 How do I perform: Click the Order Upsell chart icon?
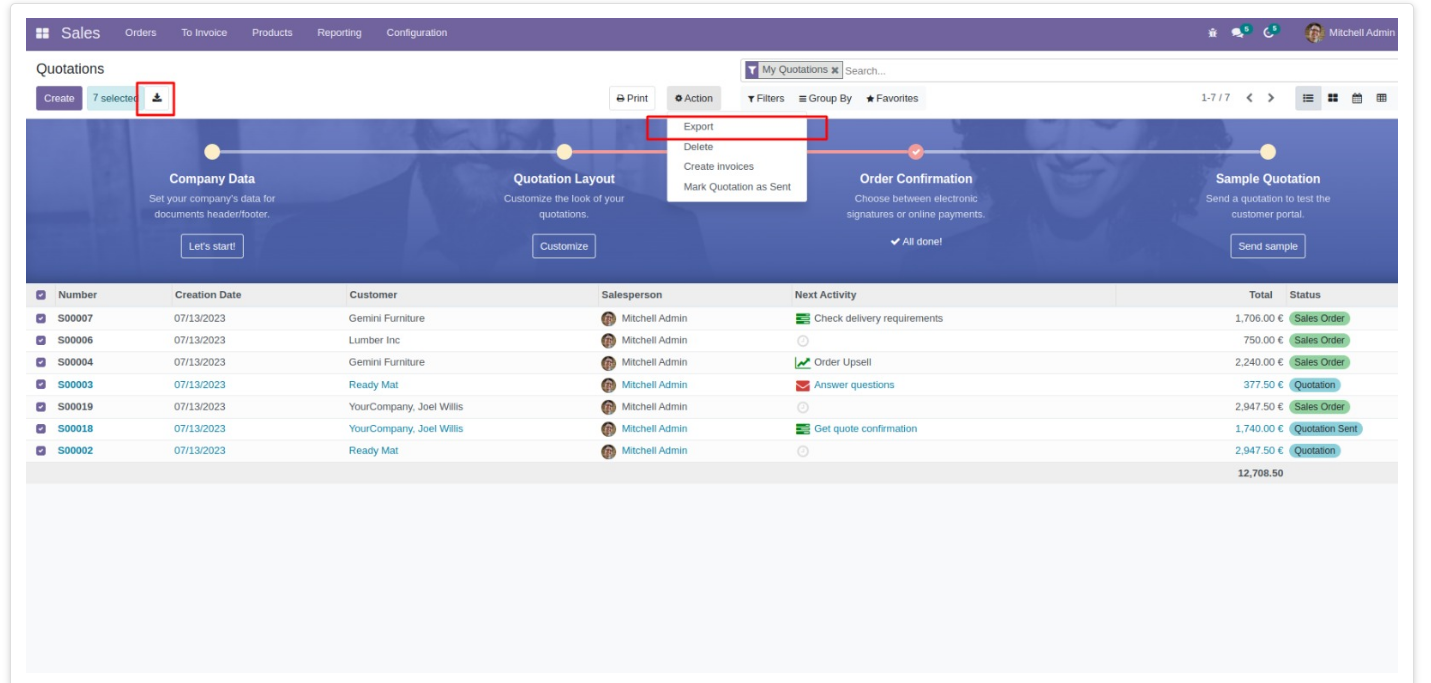803,363
